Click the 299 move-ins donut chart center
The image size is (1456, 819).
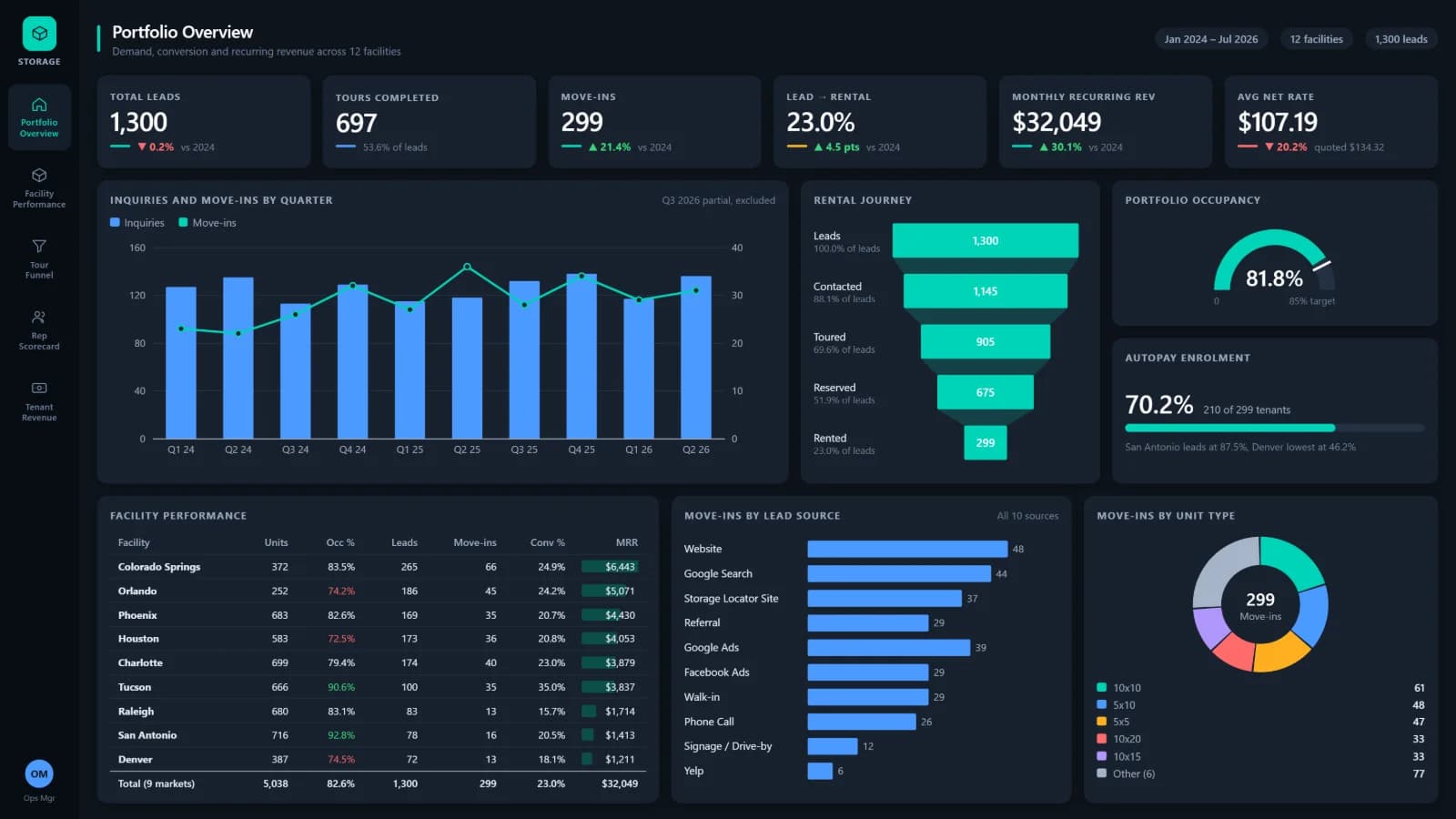click(x=1260, y=604)
